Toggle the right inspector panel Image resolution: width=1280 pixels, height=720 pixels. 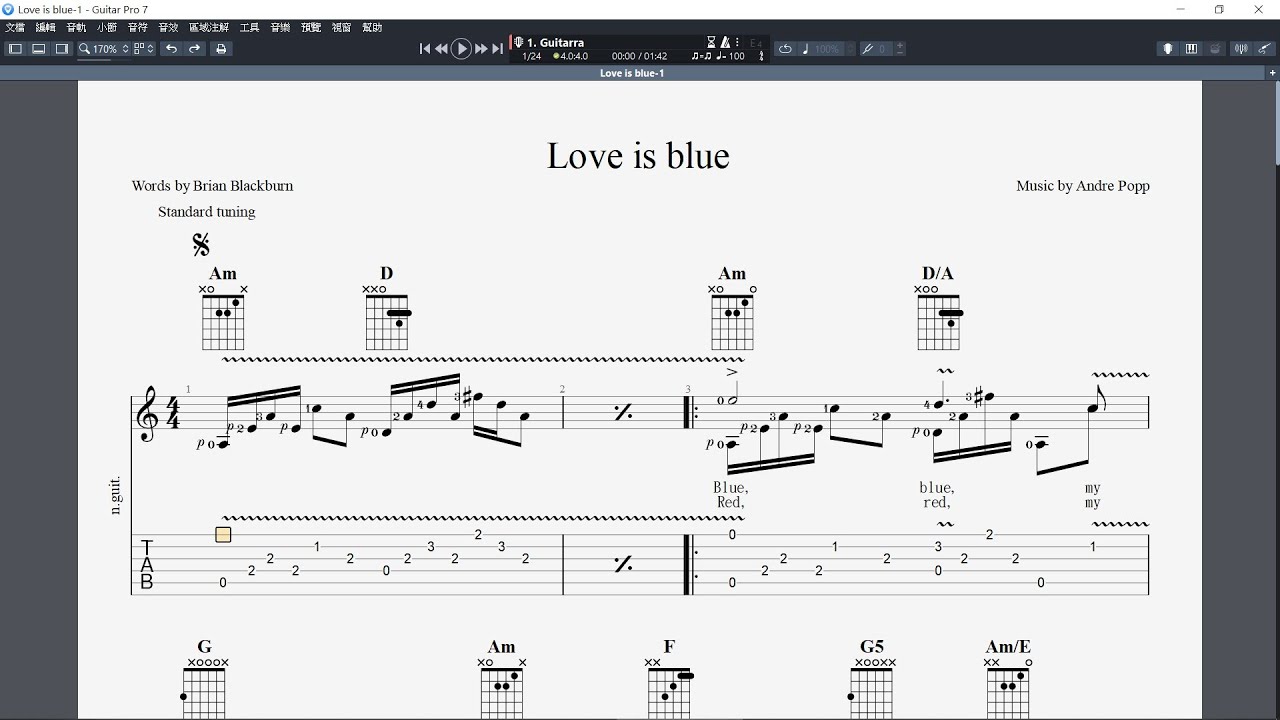click(x=62, y=49)
